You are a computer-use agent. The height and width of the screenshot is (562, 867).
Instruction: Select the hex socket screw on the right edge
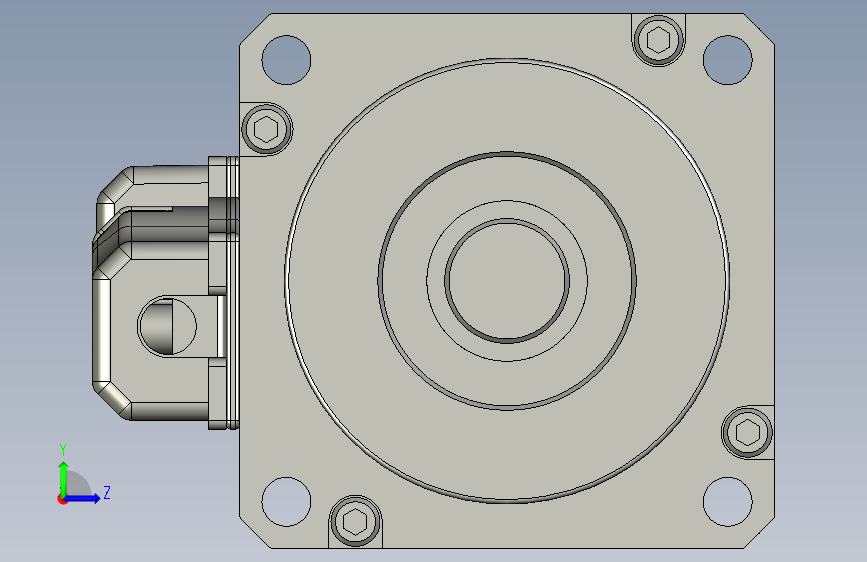click(747, 432)
